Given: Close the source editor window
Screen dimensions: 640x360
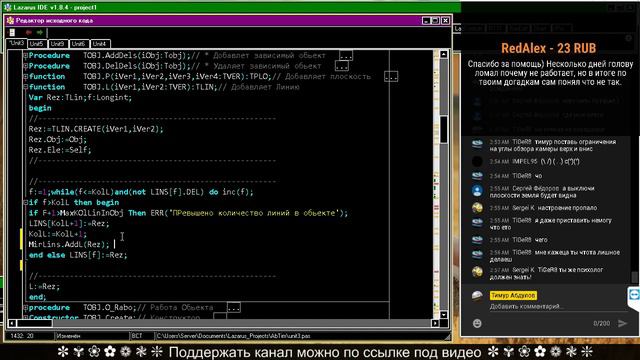Looking at the screenshot, I should (x=445, y=20).
